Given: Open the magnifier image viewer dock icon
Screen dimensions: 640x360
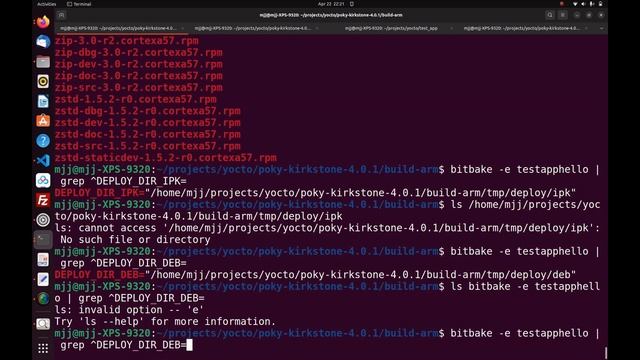Looking at the screenshot, I should click(x=43, y=324).
